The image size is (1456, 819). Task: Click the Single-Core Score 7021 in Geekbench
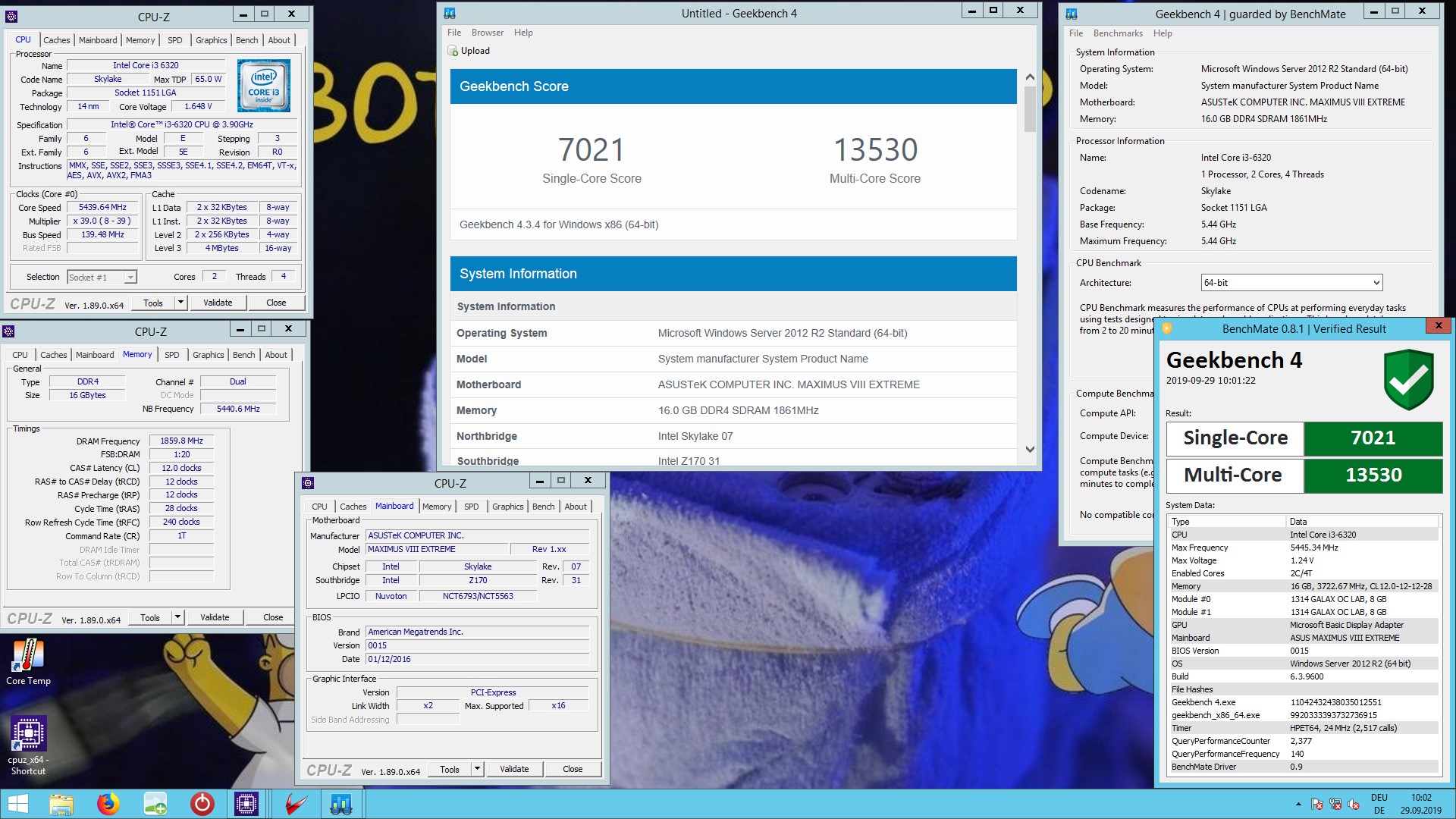click(x=591, y=150)
